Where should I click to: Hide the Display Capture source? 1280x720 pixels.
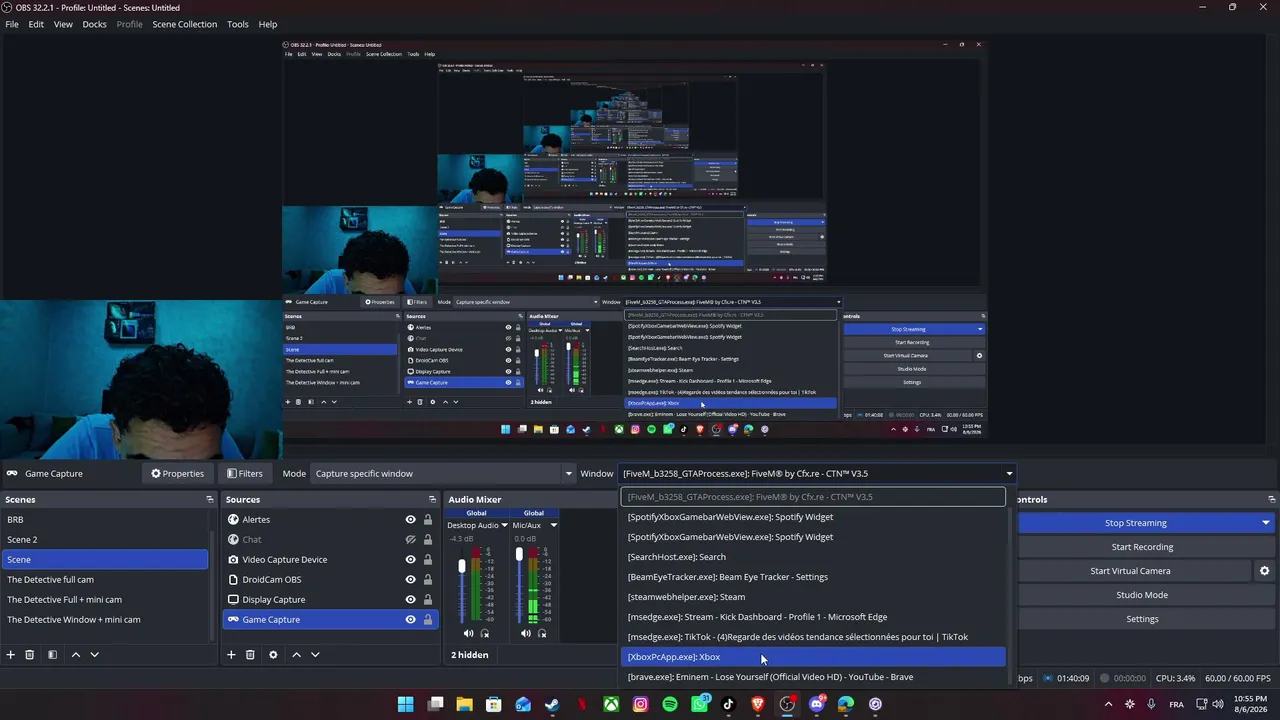click(410, 600)
